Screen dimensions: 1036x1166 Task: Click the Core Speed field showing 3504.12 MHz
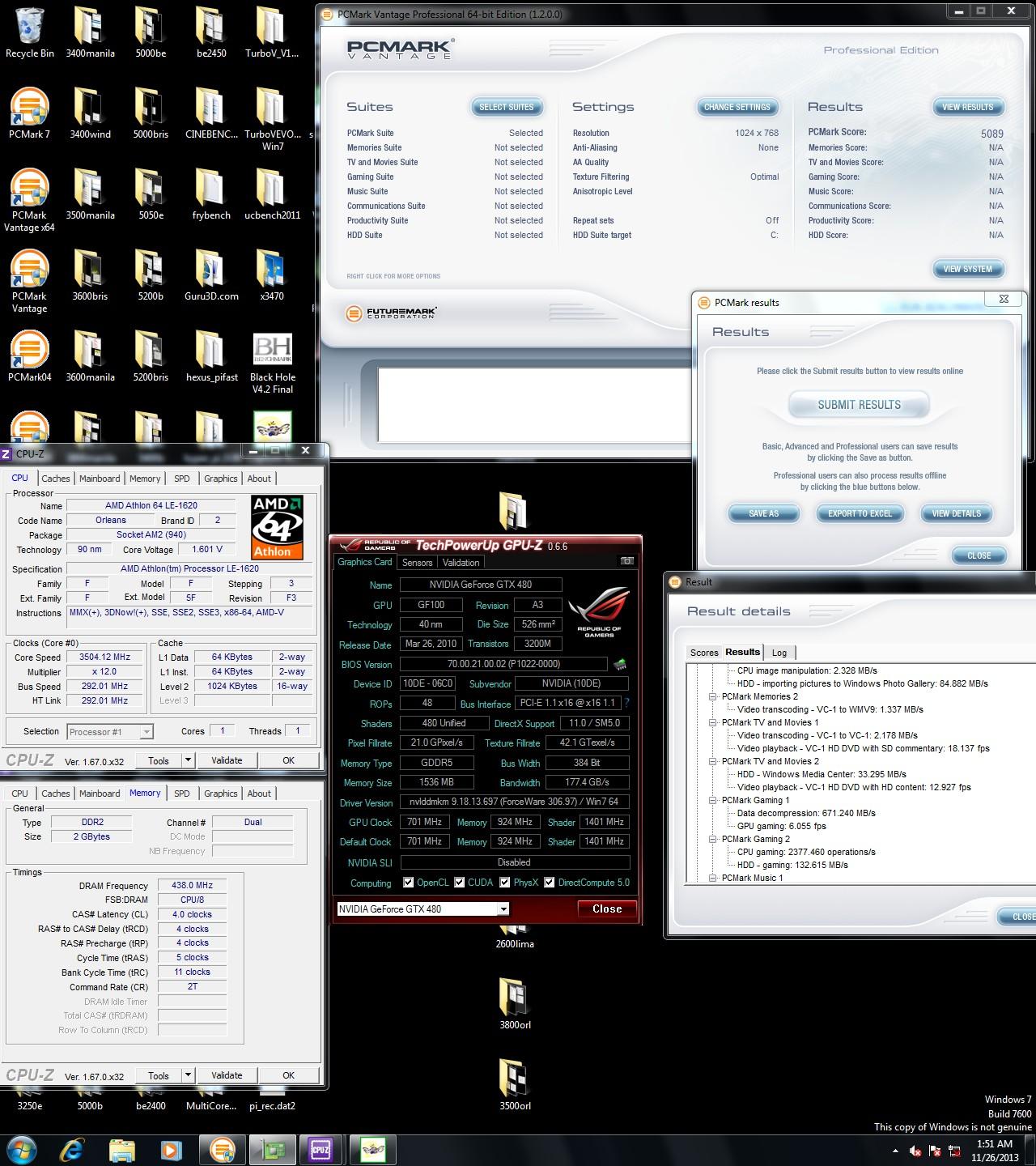(104, 657)
